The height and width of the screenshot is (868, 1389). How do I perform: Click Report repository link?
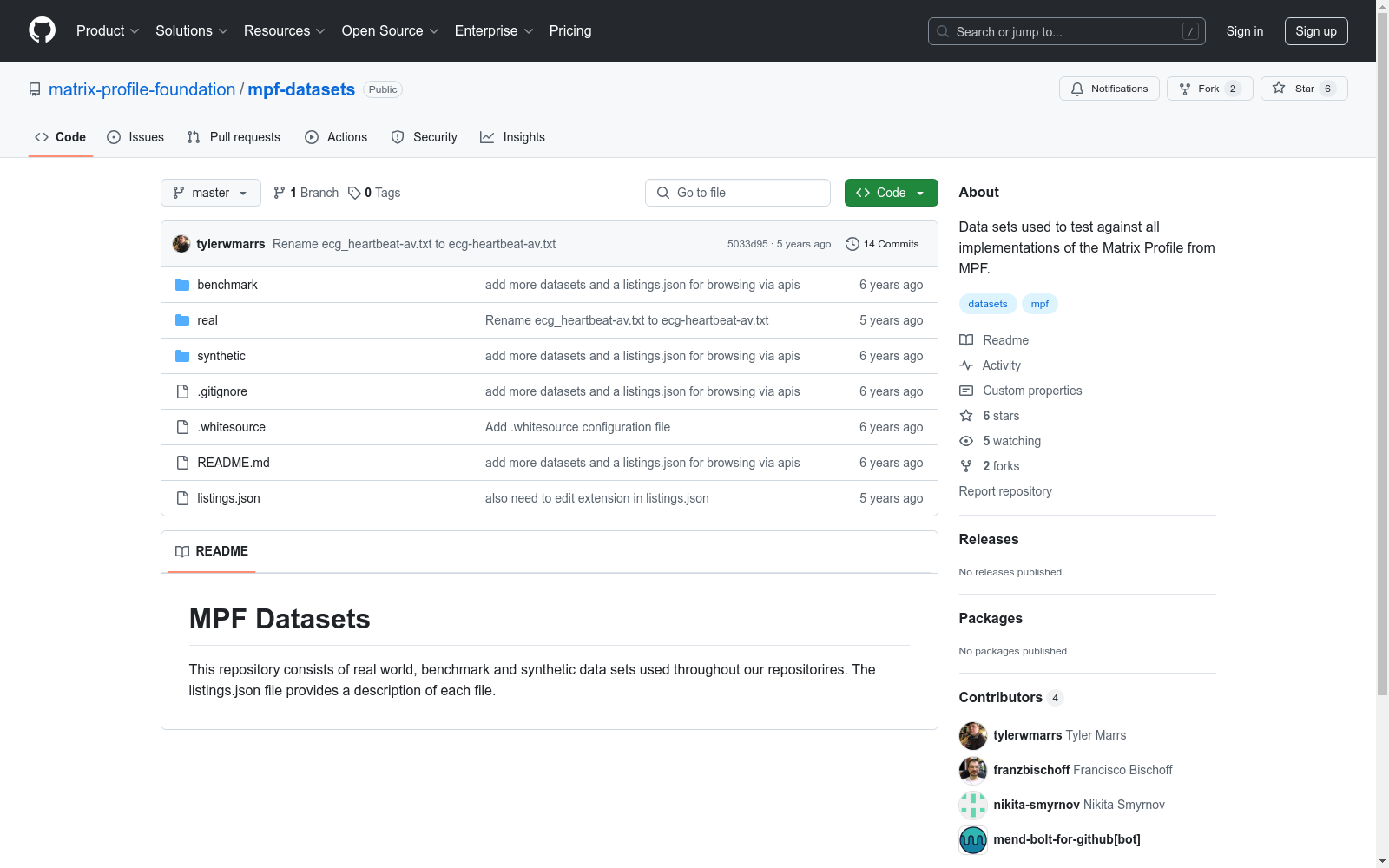(x=1005, y=491)
